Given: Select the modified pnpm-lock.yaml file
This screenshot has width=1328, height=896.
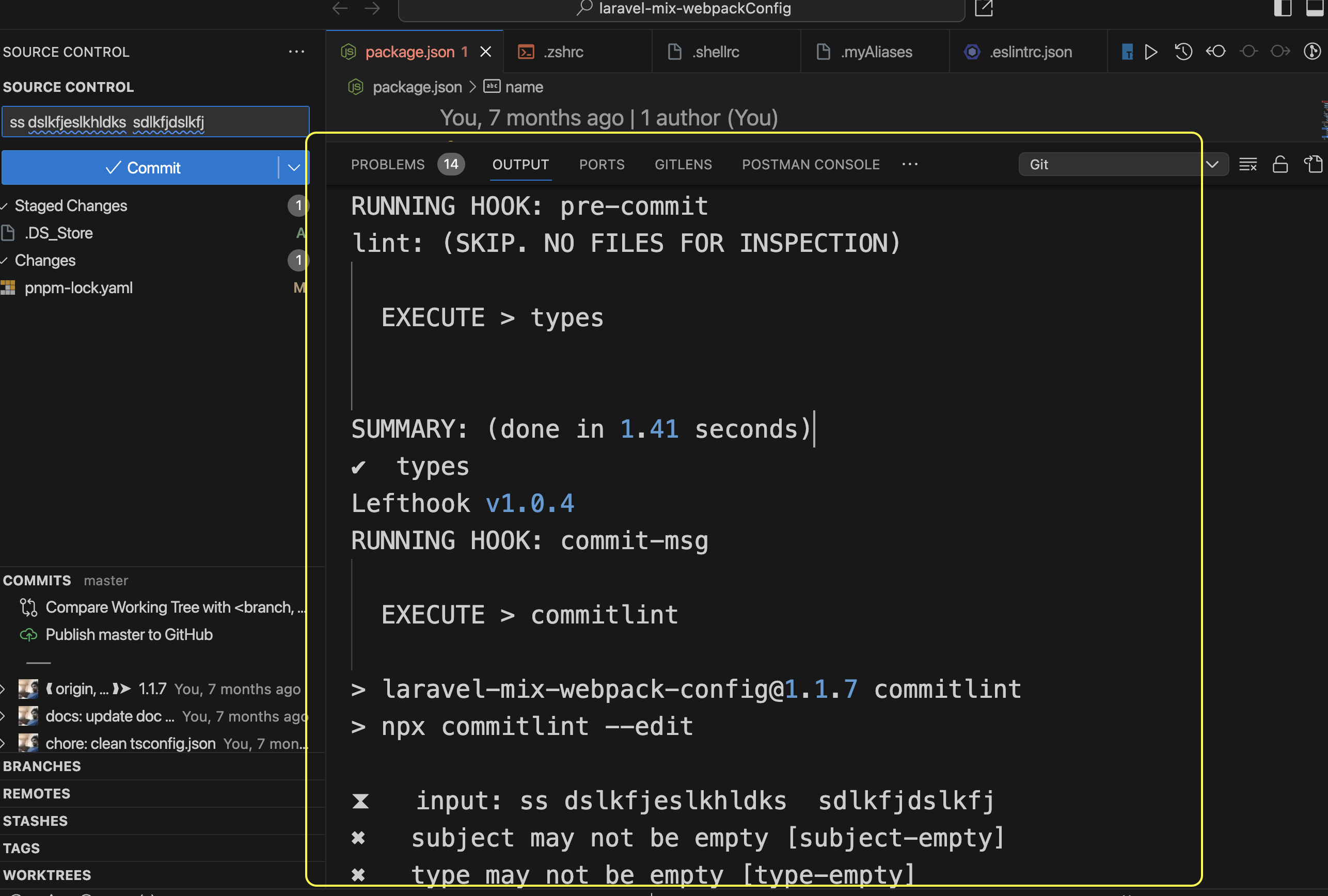Looking at the screenshot, I should click(x=78, y=288).
